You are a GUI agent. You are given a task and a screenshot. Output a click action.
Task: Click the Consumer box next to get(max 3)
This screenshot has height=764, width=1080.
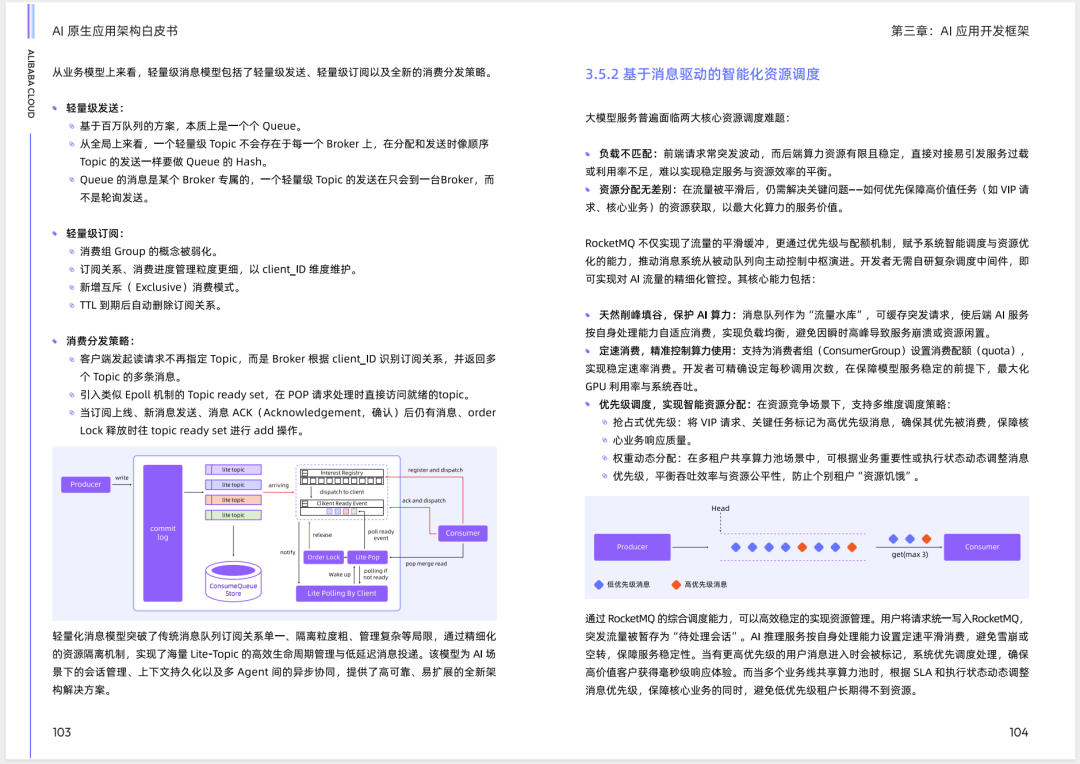[x=982, y=547]
